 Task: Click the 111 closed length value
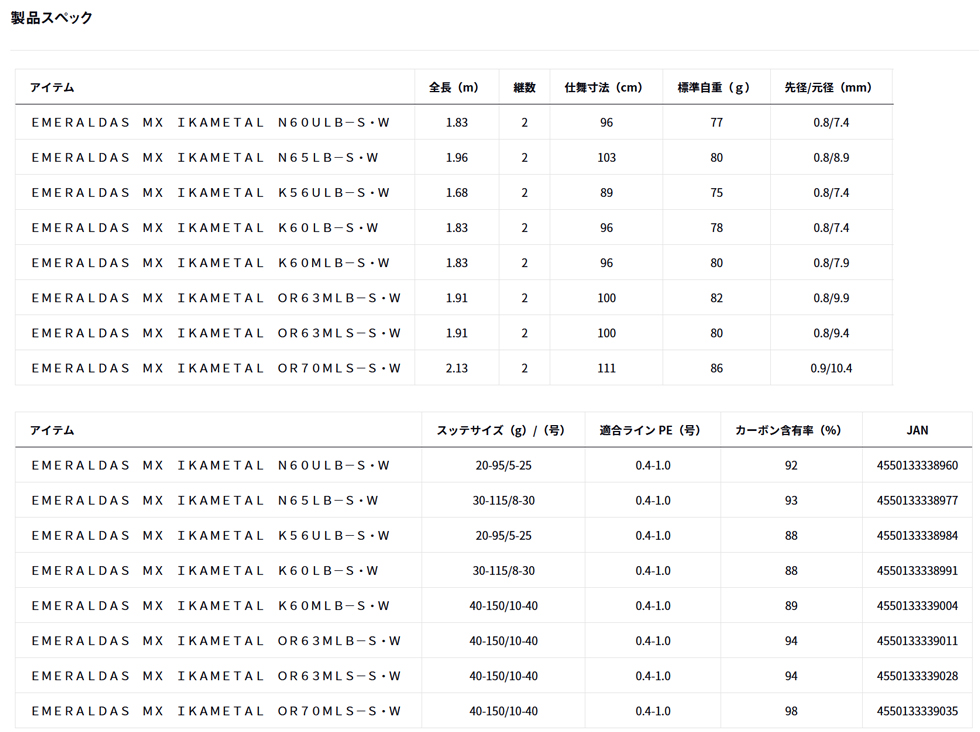(x=607, y=368)
